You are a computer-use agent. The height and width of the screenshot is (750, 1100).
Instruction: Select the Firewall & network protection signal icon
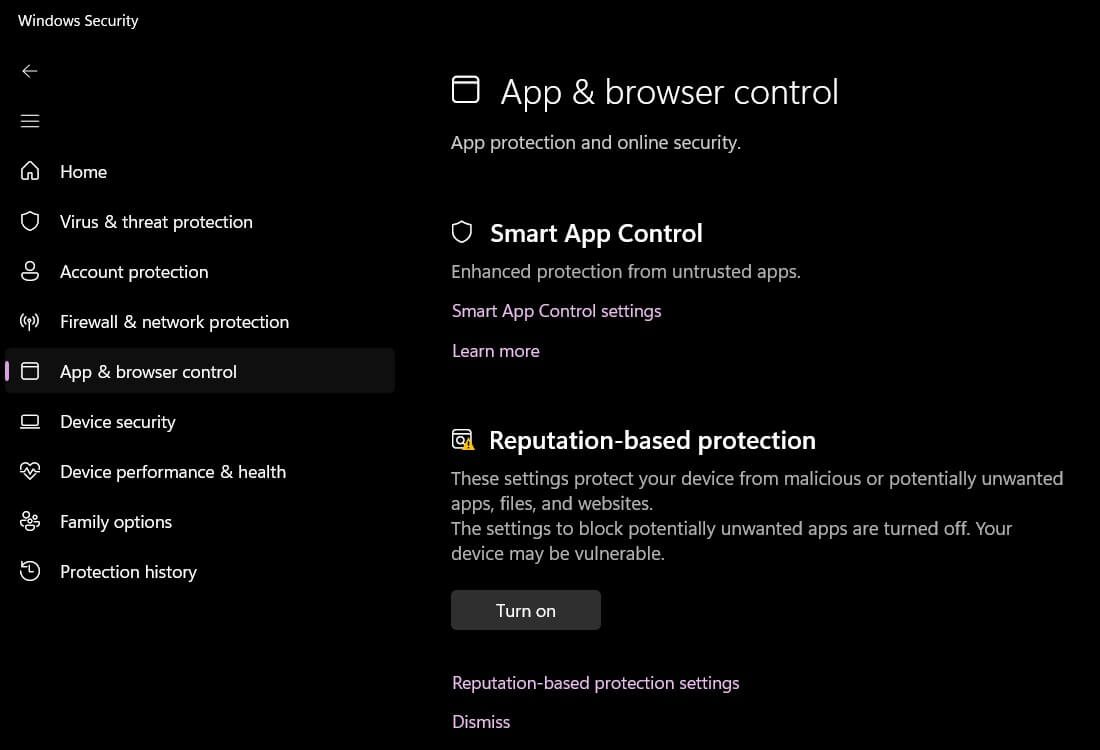point(30,321)
